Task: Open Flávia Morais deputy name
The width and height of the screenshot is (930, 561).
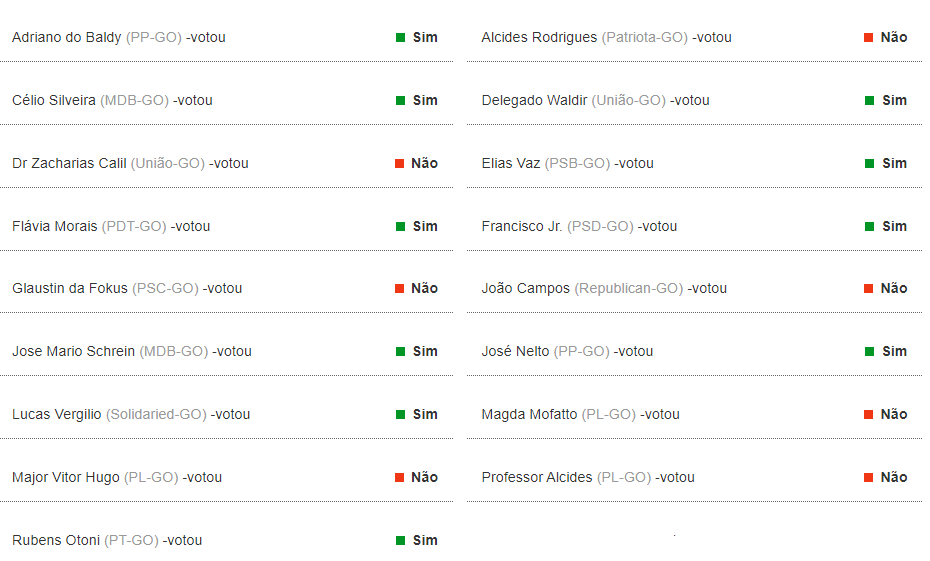Action: click(54, 226)
